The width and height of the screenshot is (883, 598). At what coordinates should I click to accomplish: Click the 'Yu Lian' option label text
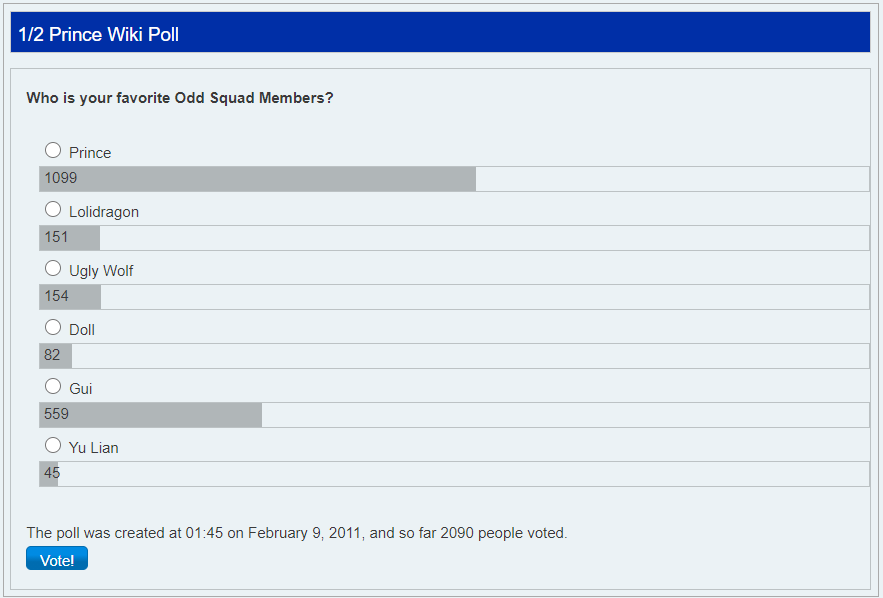[94, 448]
